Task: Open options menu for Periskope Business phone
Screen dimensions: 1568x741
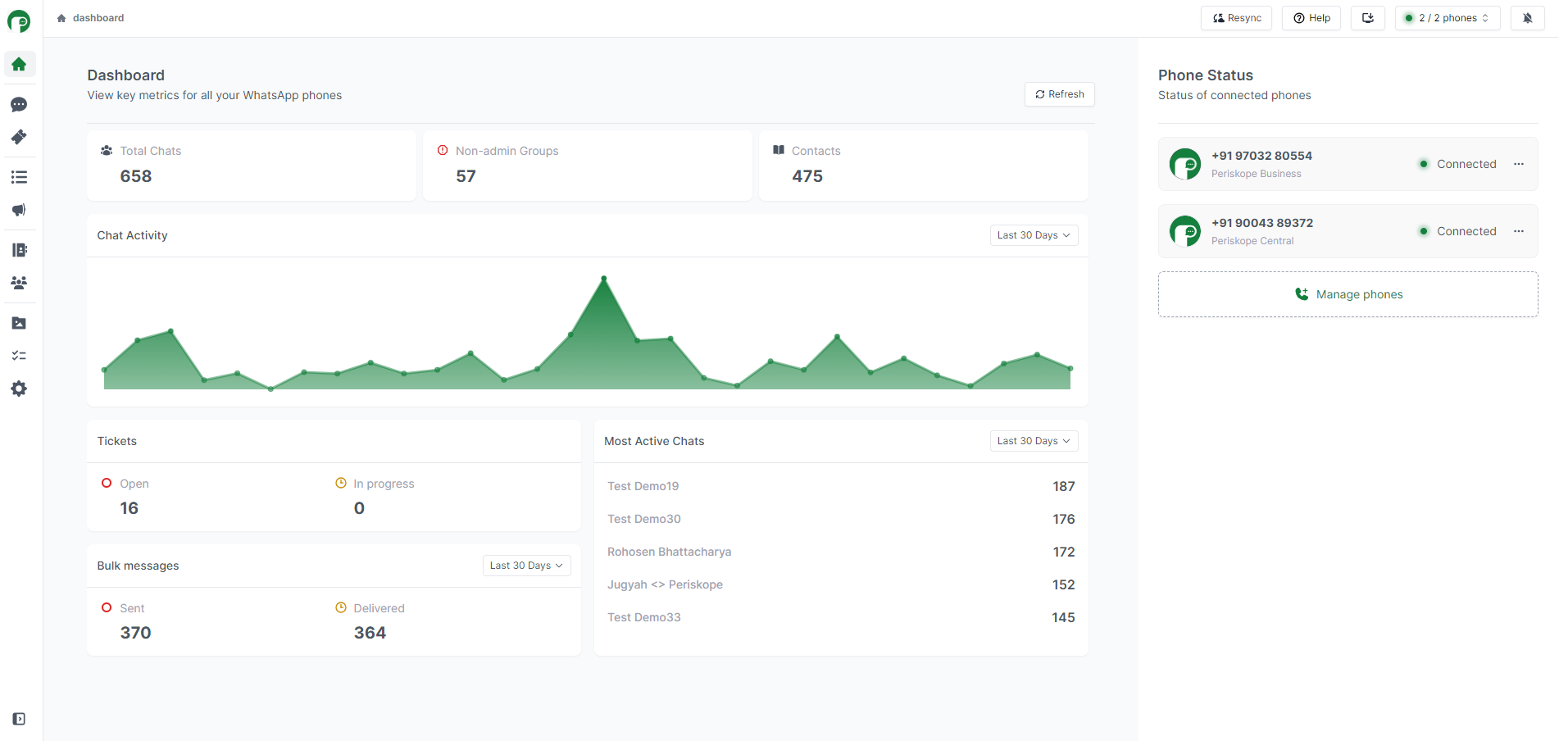Action: tap(1519, 164)
